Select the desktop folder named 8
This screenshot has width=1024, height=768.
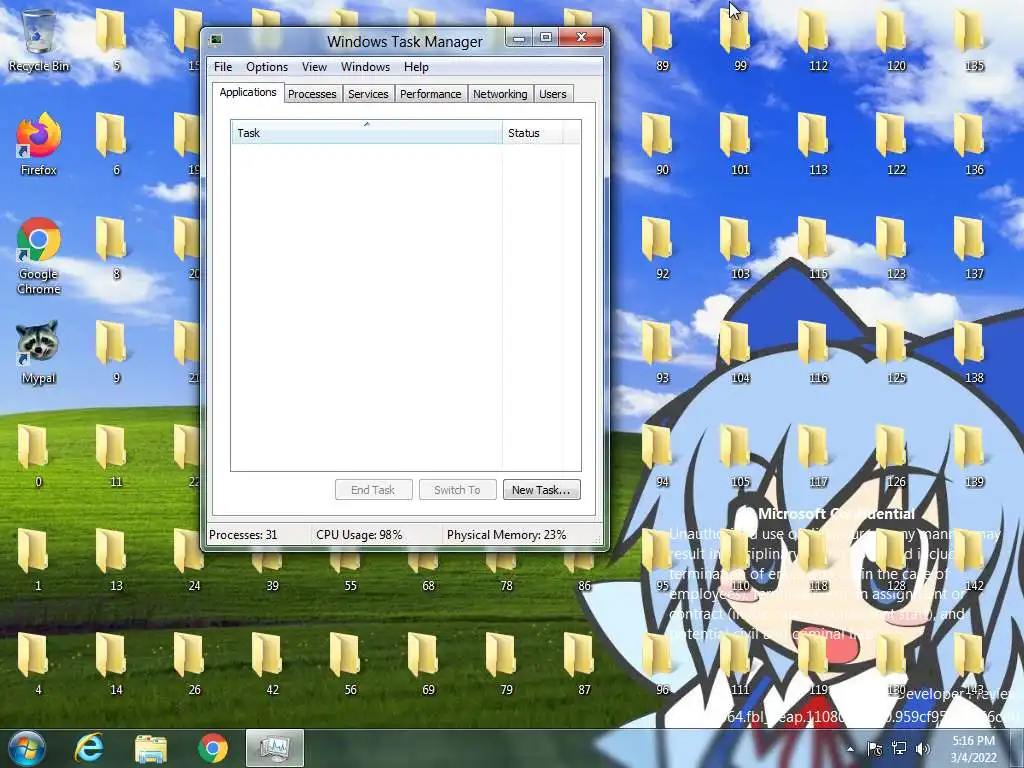[116, 248]
